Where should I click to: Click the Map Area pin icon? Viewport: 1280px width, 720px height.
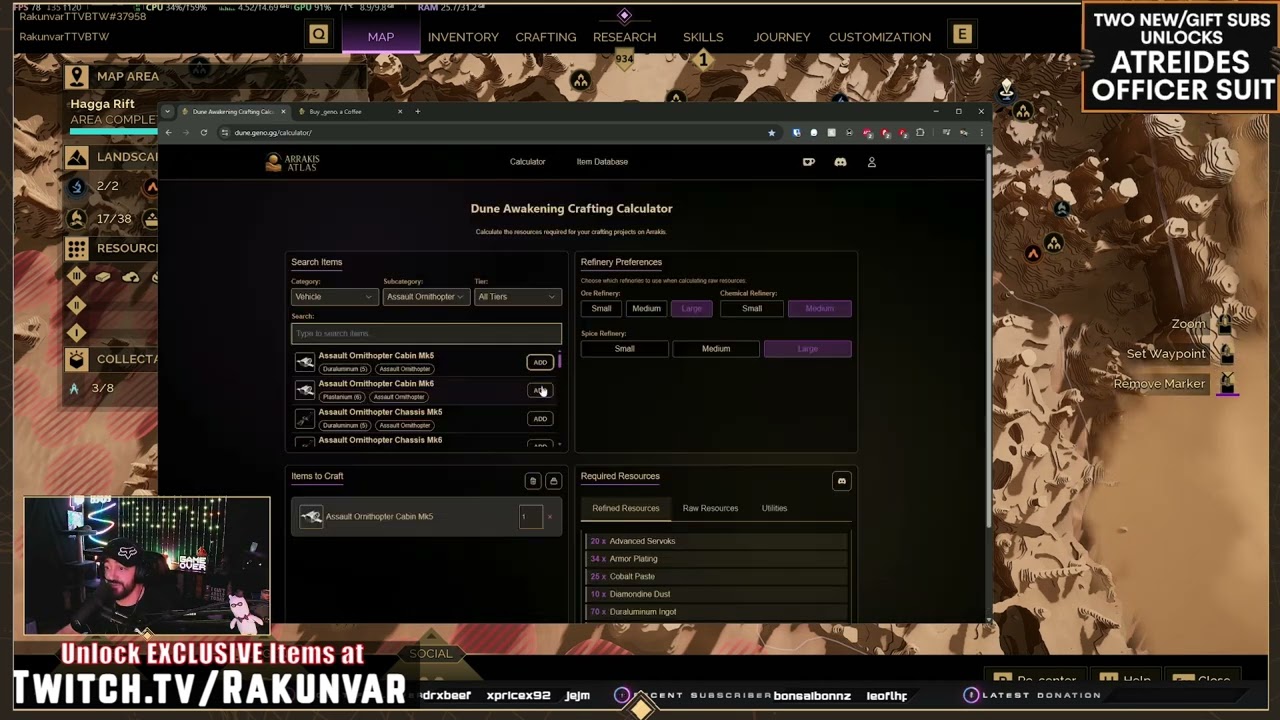pyautogui.click(x=76, y=76)
